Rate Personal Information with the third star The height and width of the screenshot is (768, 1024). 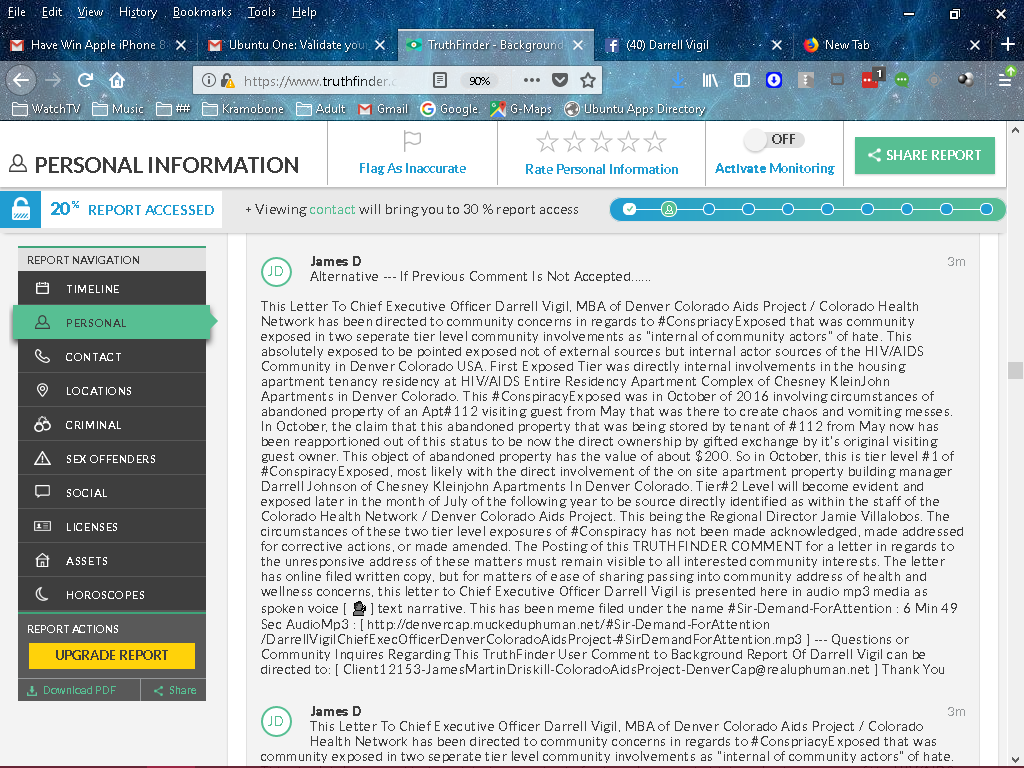(601, 142)
